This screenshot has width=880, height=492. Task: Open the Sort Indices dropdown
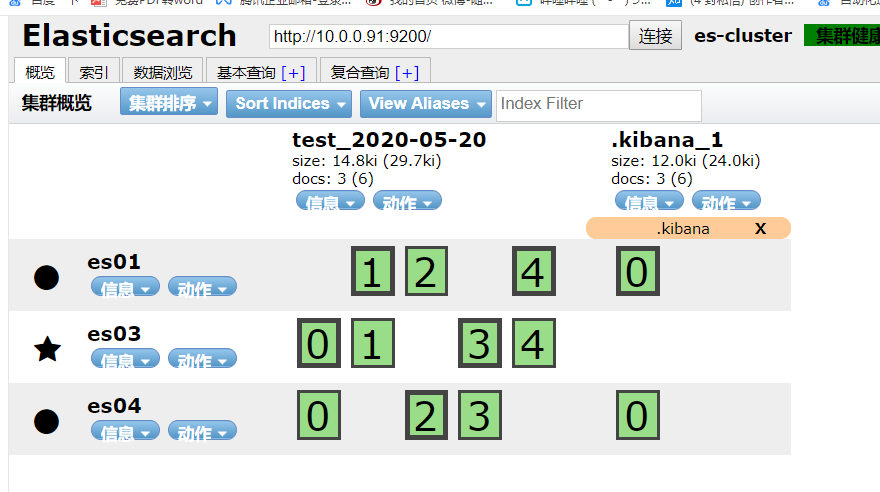pos(288,104)
